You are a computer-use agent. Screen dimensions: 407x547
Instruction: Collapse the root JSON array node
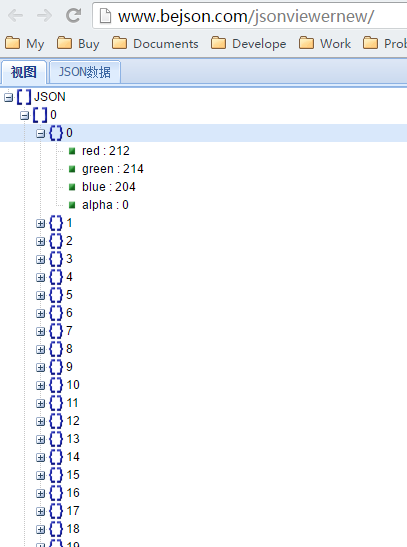click(x=8, y=97)
